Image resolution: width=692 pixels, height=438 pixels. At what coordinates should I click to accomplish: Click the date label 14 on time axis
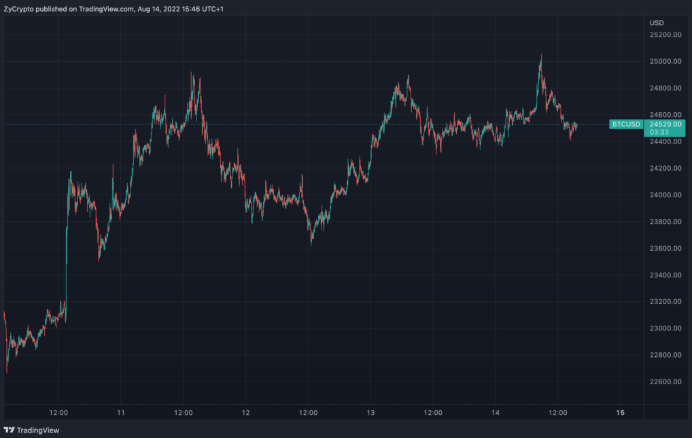(495, 413)
